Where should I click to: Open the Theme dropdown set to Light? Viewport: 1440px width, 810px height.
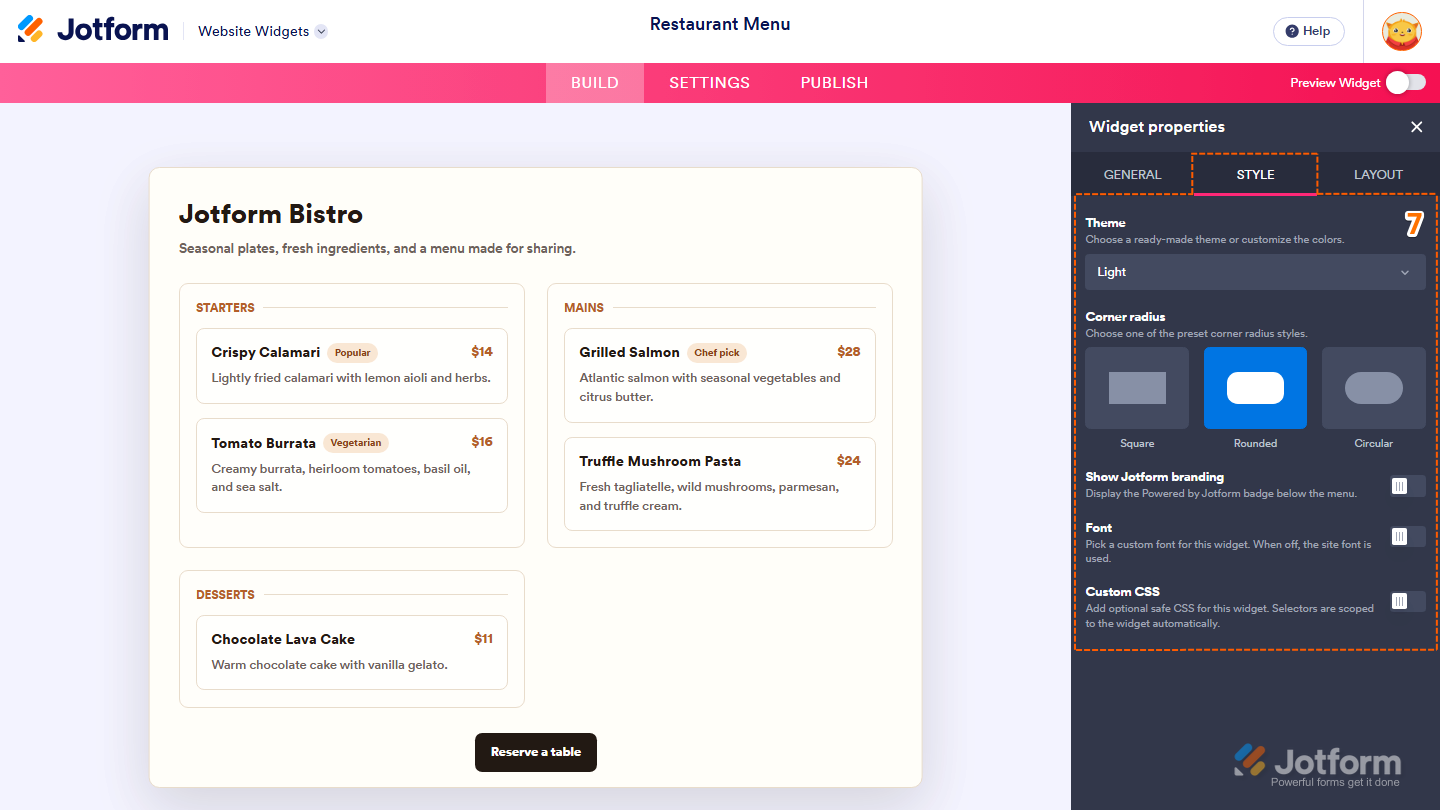pos(1255,272)
